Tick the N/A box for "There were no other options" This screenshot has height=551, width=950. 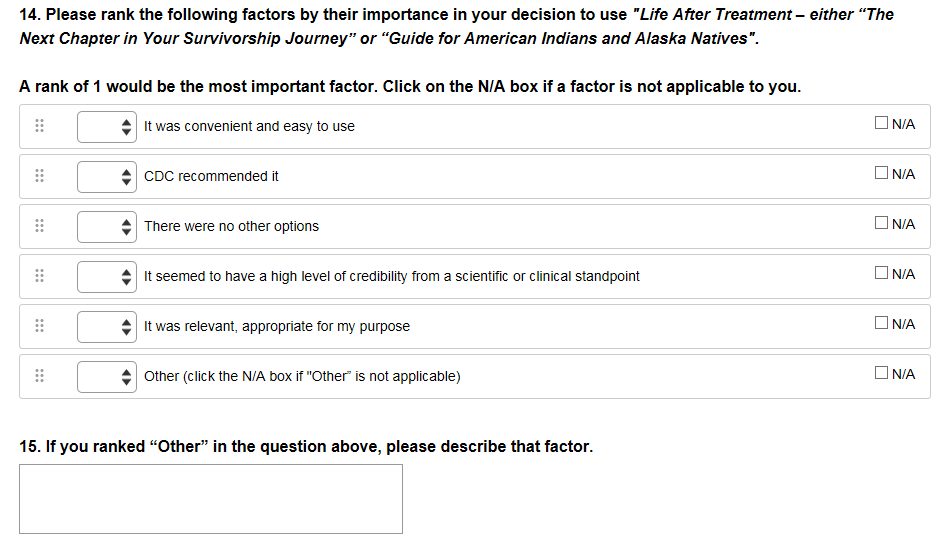[x=881, y=224]
